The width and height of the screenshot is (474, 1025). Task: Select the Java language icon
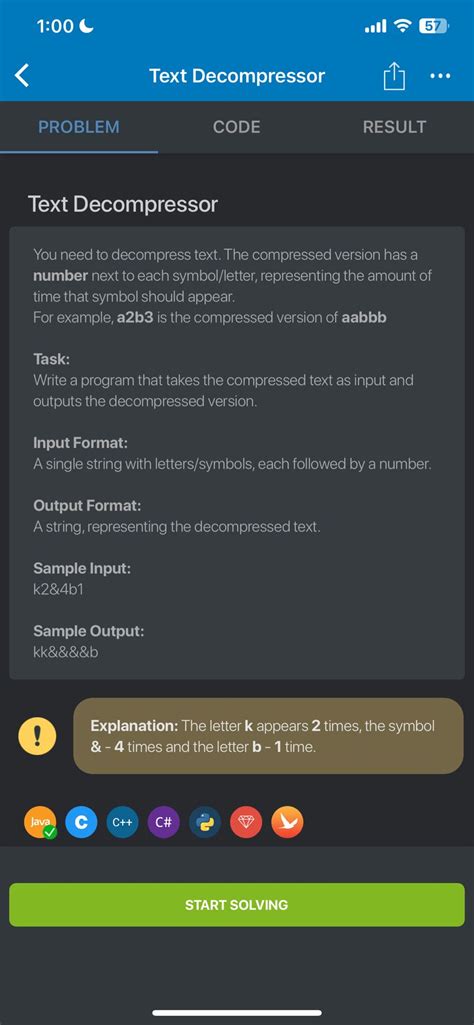[x=41, y=822]
